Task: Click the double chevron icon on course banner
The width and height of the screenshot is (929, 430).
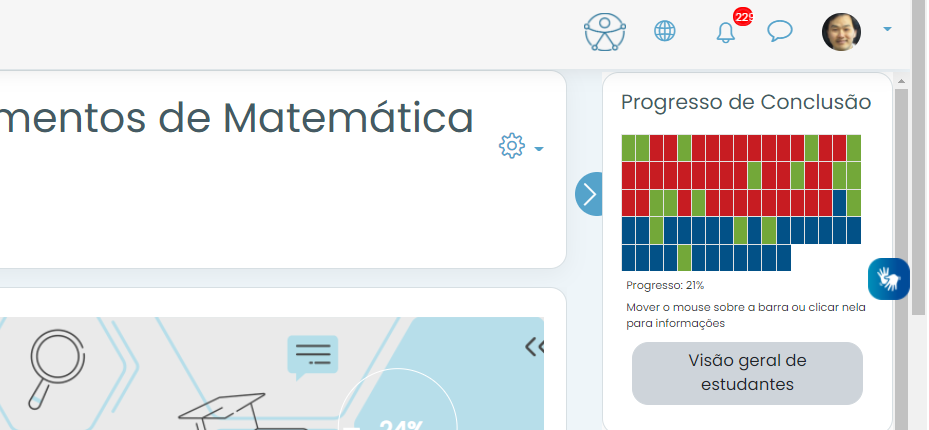Action: (x=534, y=347)
